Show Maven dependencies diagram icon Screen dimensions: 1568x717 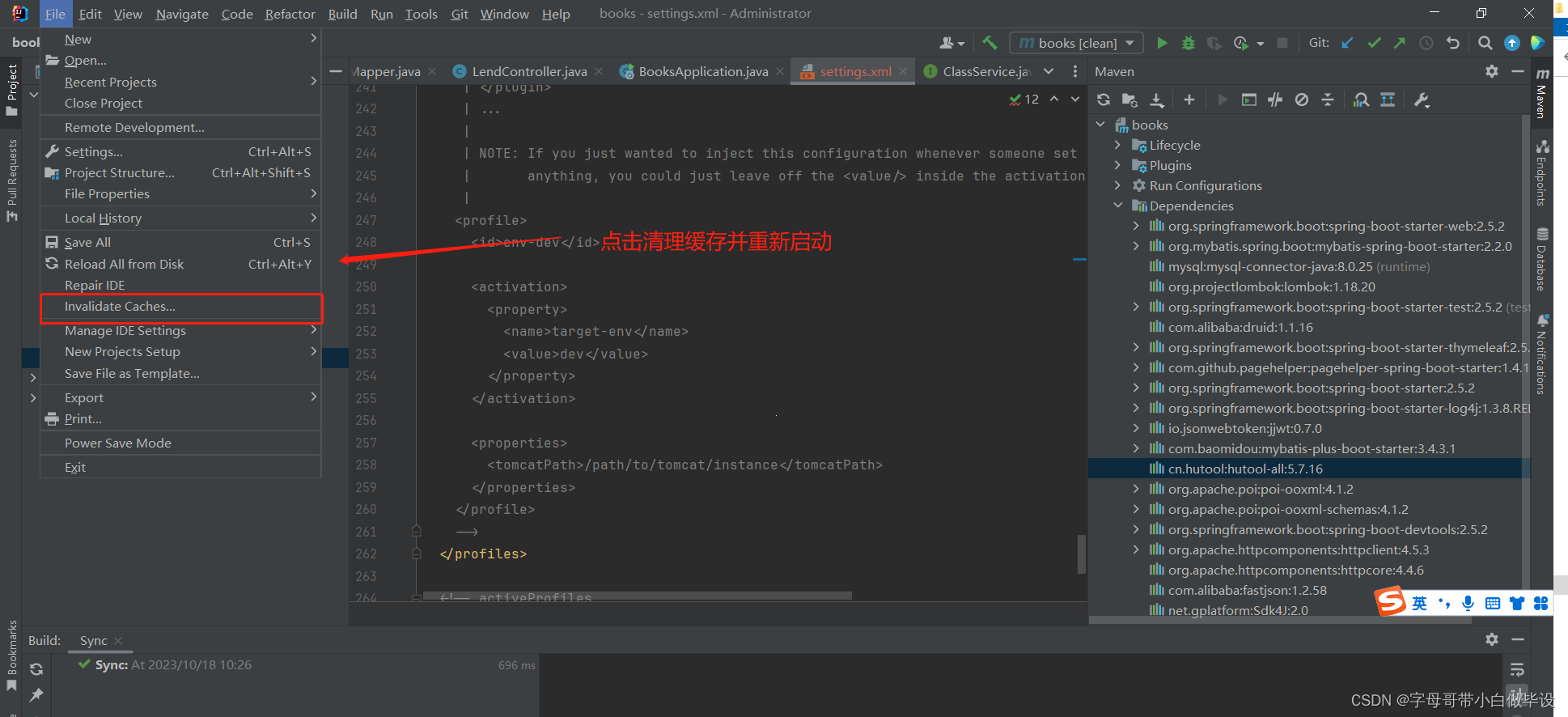click(x=1362, y=100)
